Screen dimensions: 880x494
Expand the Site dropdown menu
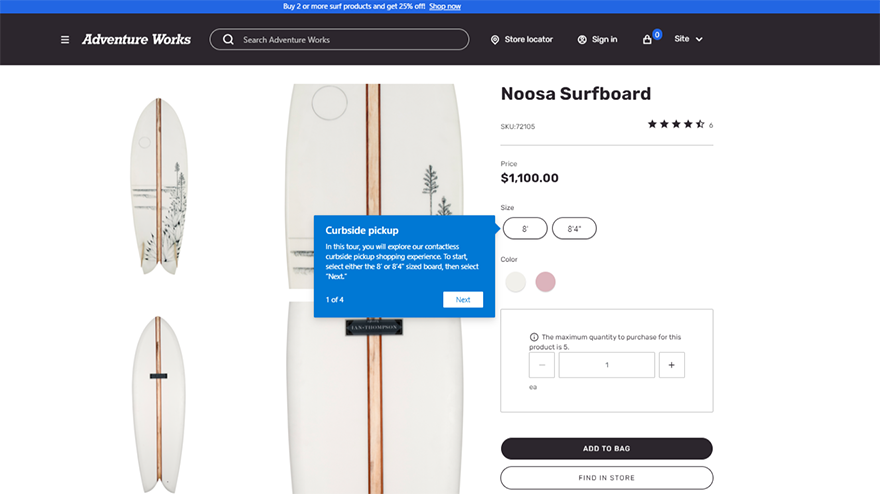pyautogui.click(x=689, y=39)
